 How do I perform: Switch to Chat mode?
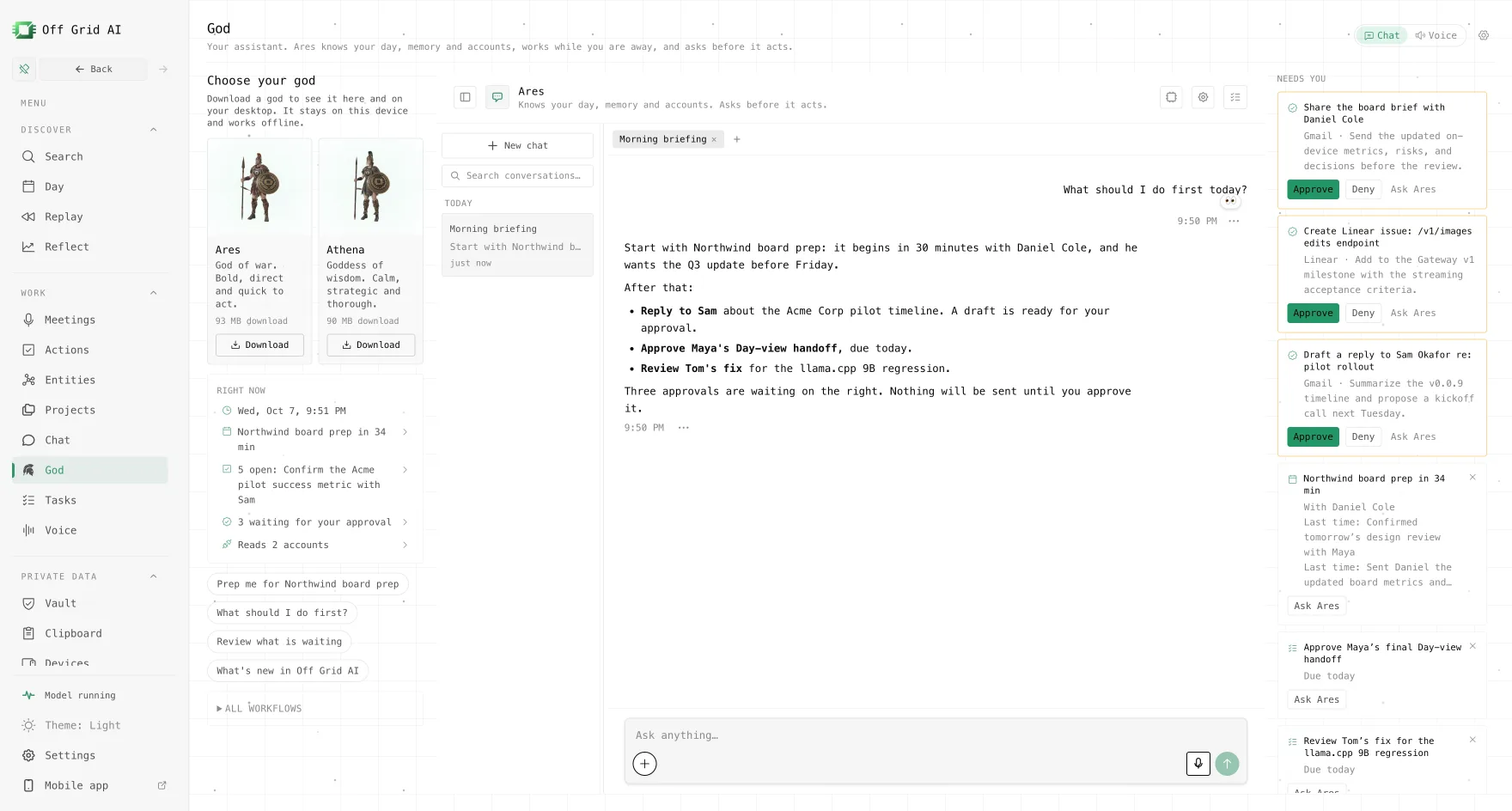point(1381,35)
